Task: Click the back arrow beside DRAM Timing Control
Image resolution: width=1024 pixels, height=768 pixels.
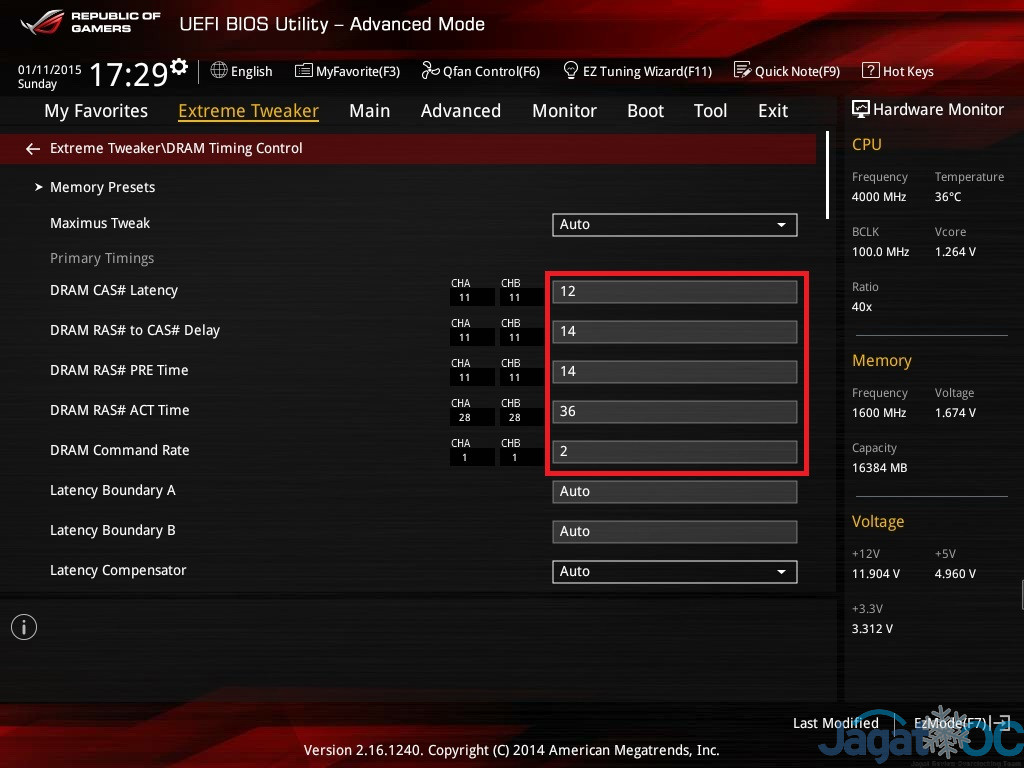Action: tap(33, 149)
